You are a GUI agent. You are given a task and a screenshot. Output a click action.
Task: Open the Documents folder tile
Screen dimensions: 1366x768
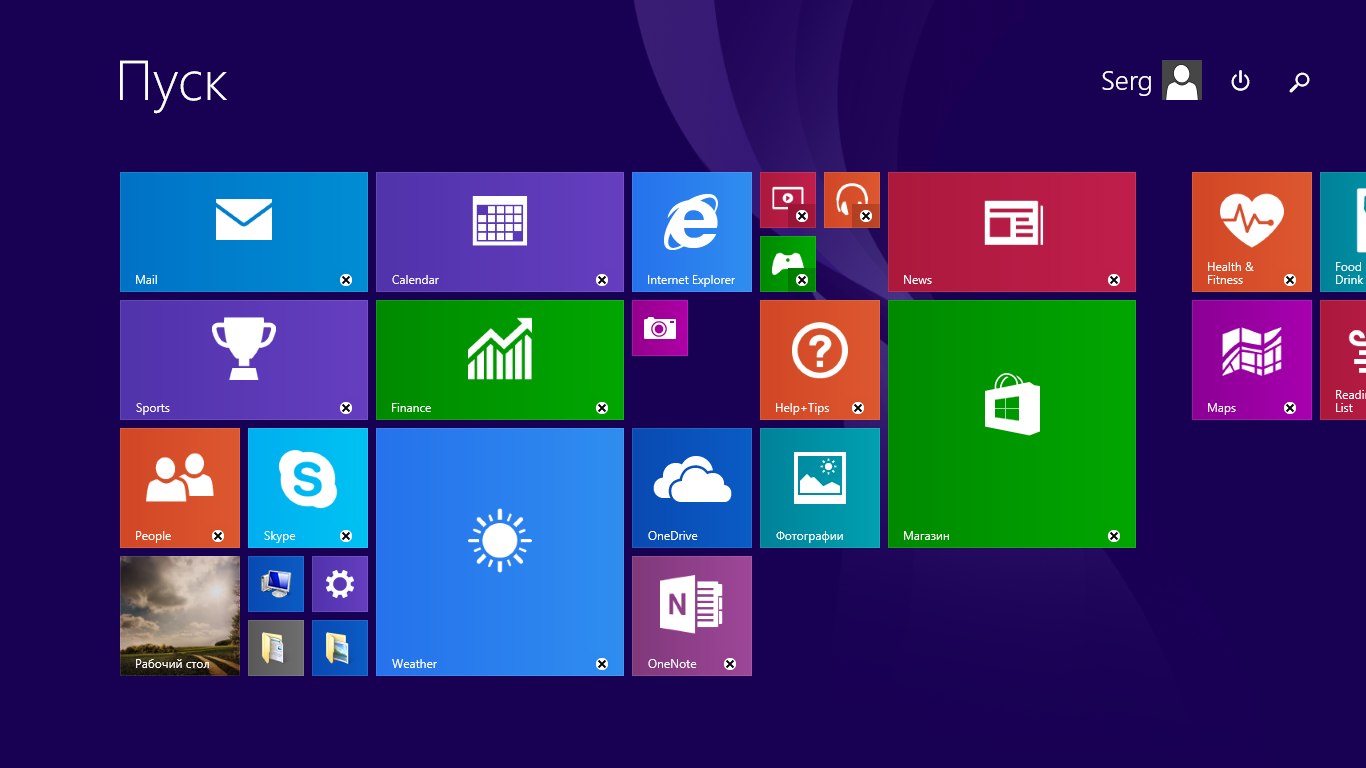276,648
